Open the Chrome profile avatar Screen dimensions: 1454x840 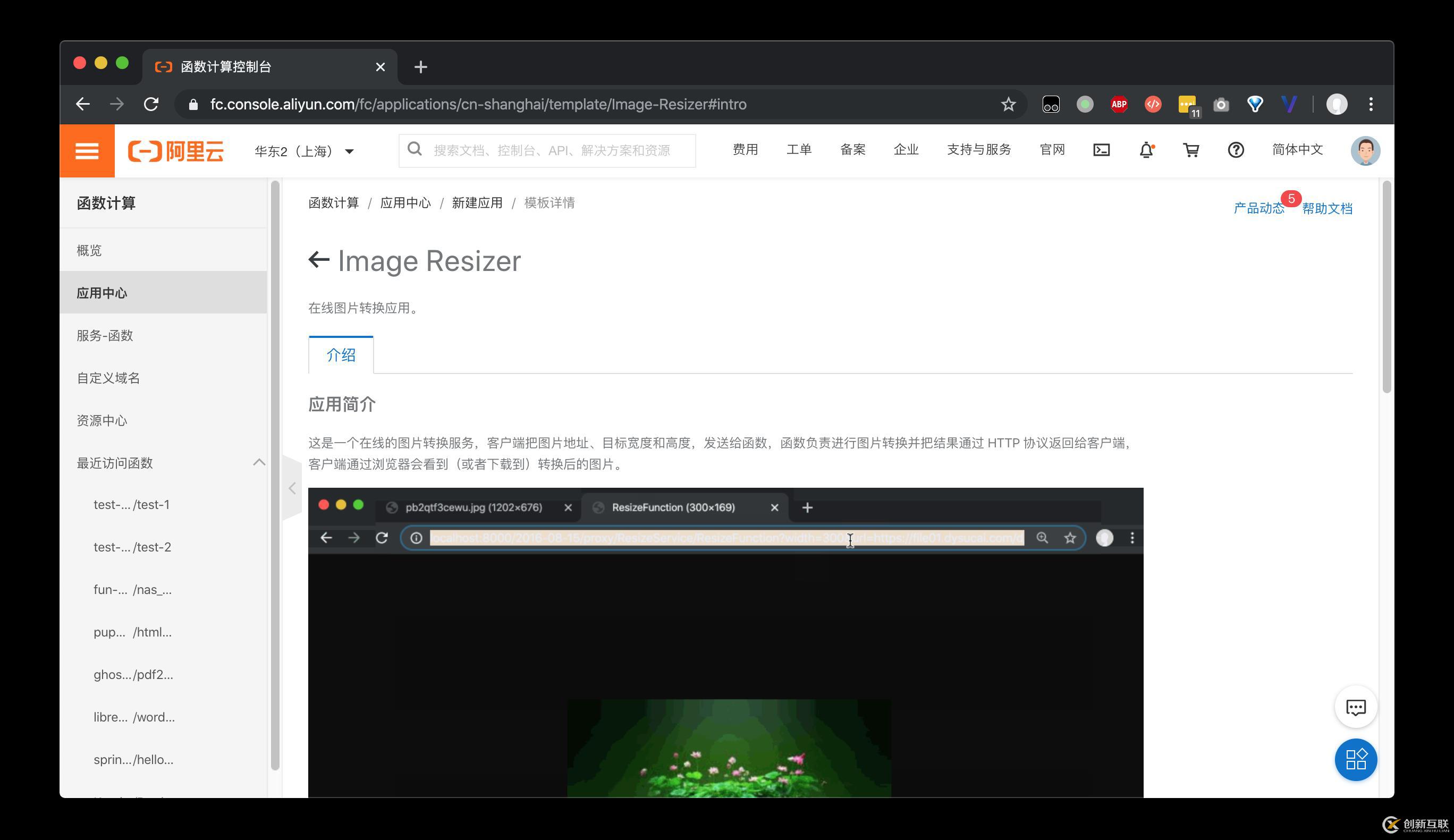pyautogui.click(x=1337, y=105)
